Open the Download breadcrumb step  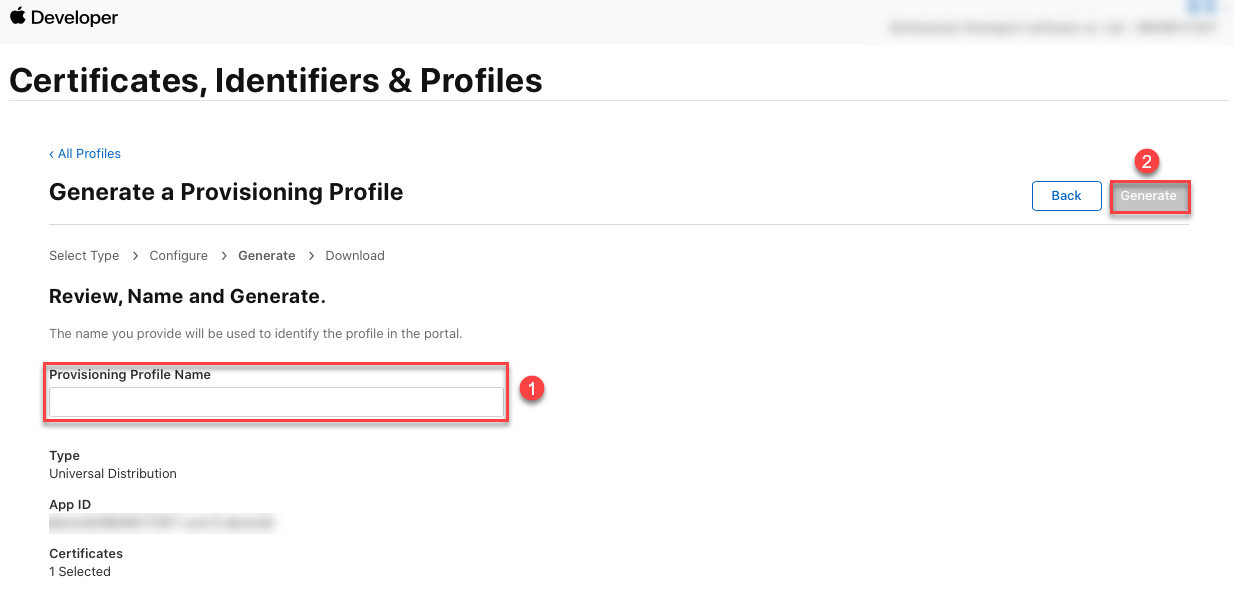tap(355, 256)
